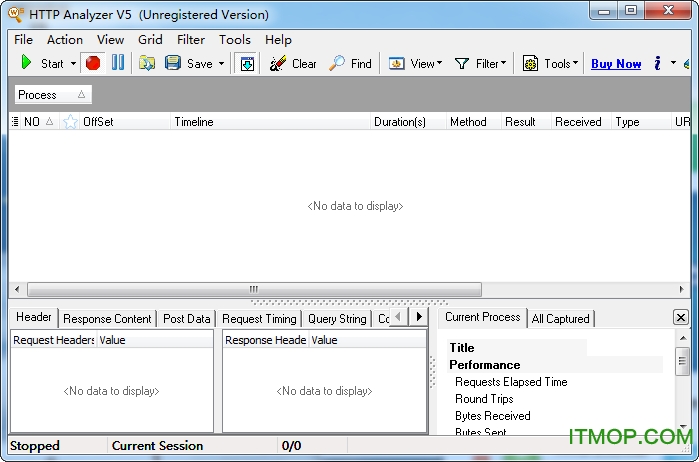Screen dimensions: 699x462
Task: Click the Buy Now link
Action: tap(616, 64)
